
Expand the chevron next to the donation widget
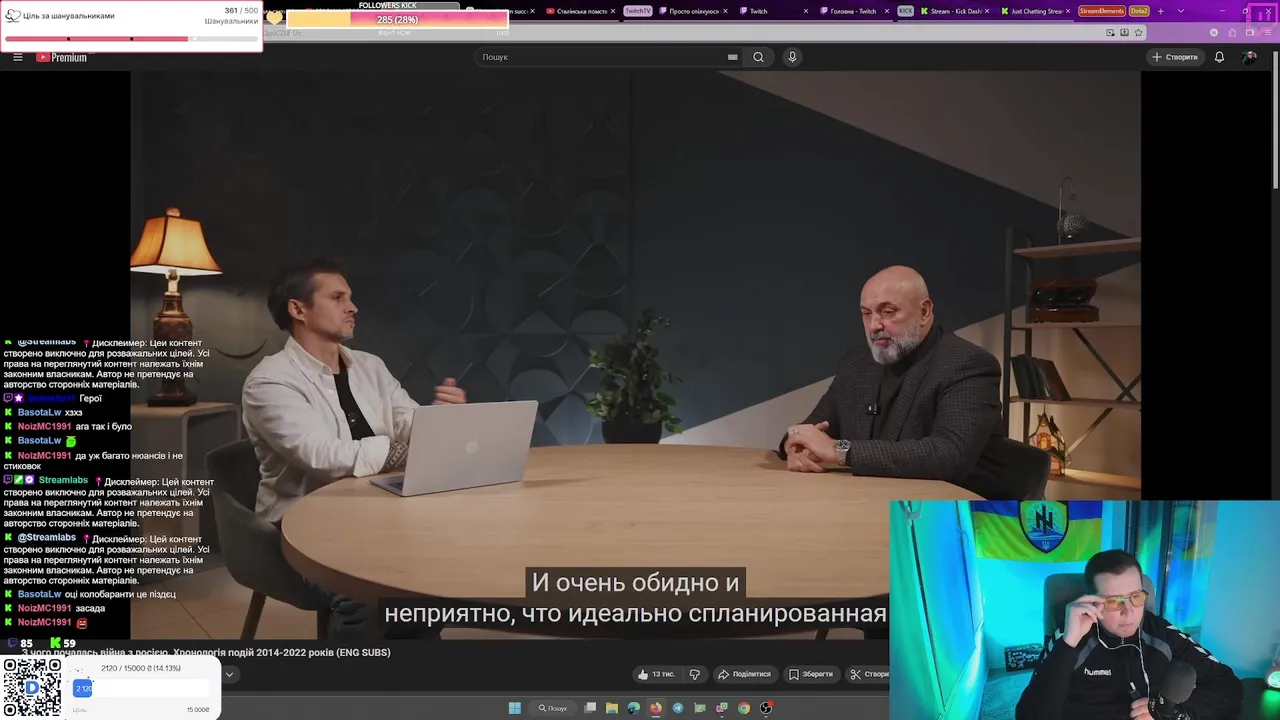(x=229, y=674)
